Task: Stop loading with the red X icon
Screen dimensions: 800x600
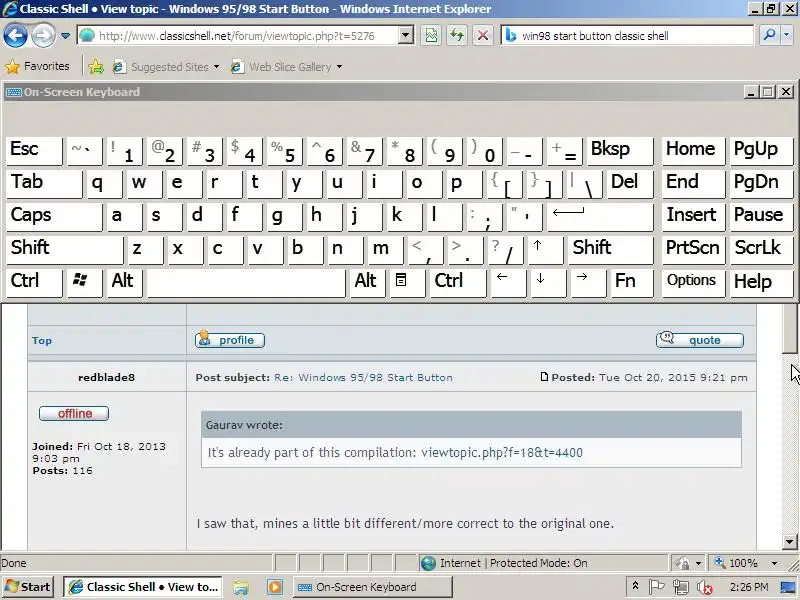Action: 483,36
